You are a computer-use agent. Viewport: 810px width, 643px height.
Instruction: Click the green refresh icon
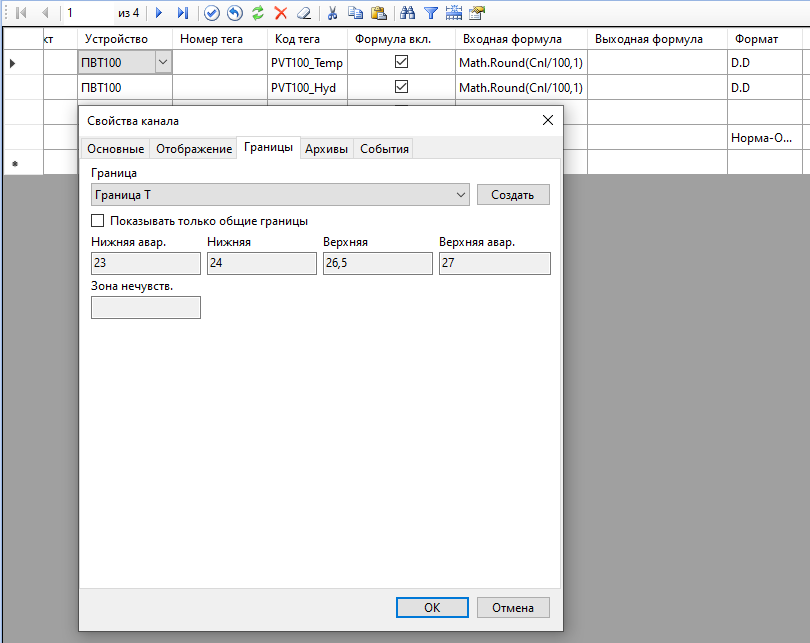click(258, 13)
